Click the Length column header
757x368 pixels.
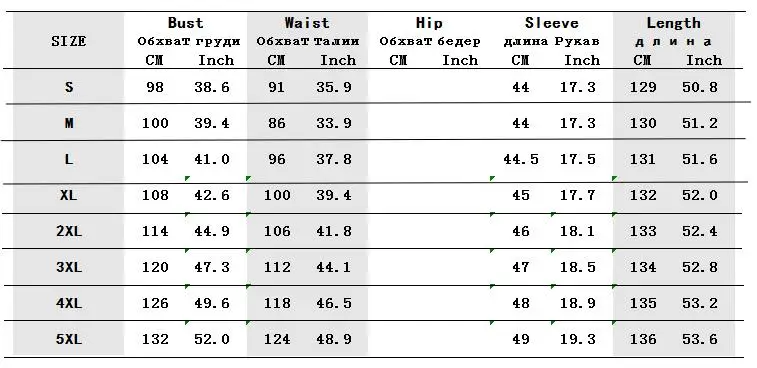point(673,23)
